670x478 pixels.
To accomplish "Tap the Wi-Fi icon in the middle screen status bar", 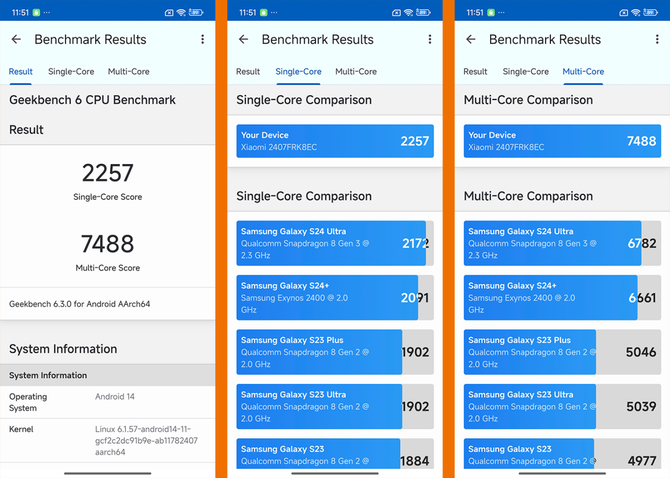I will coord(408,12).
